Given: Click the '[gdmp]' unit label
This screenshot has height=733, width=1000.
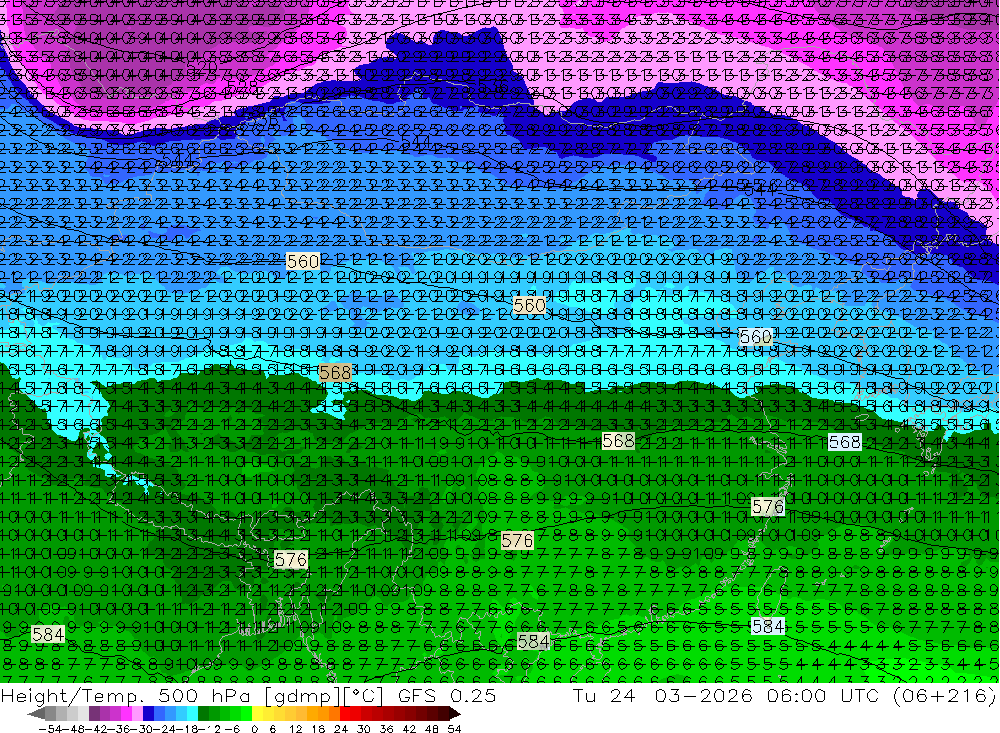Looking at the screenshot, I should coord(304,697).
